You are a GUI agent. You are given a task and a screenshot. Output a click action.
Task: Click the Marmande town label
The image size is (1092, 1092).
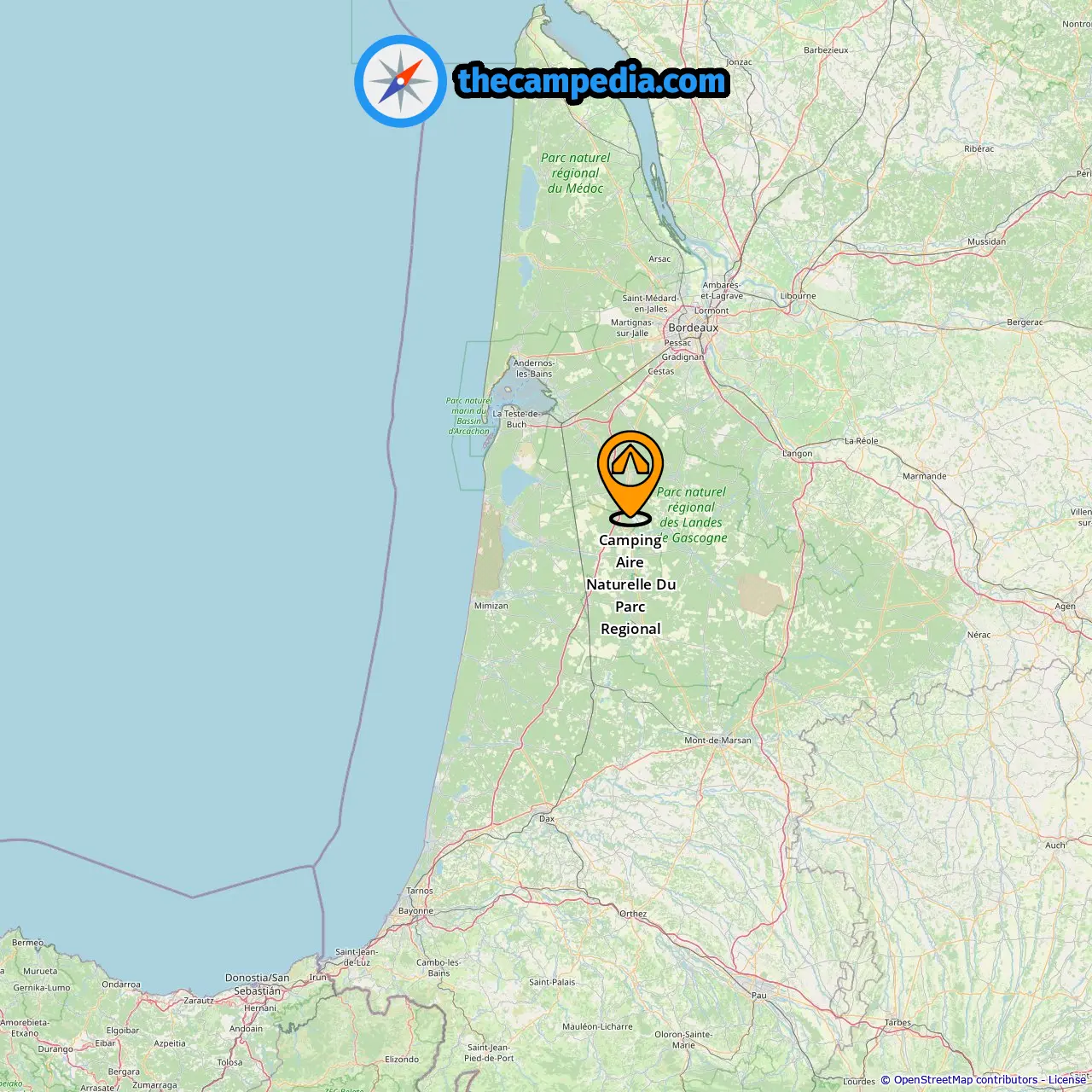tap(925, 476)
